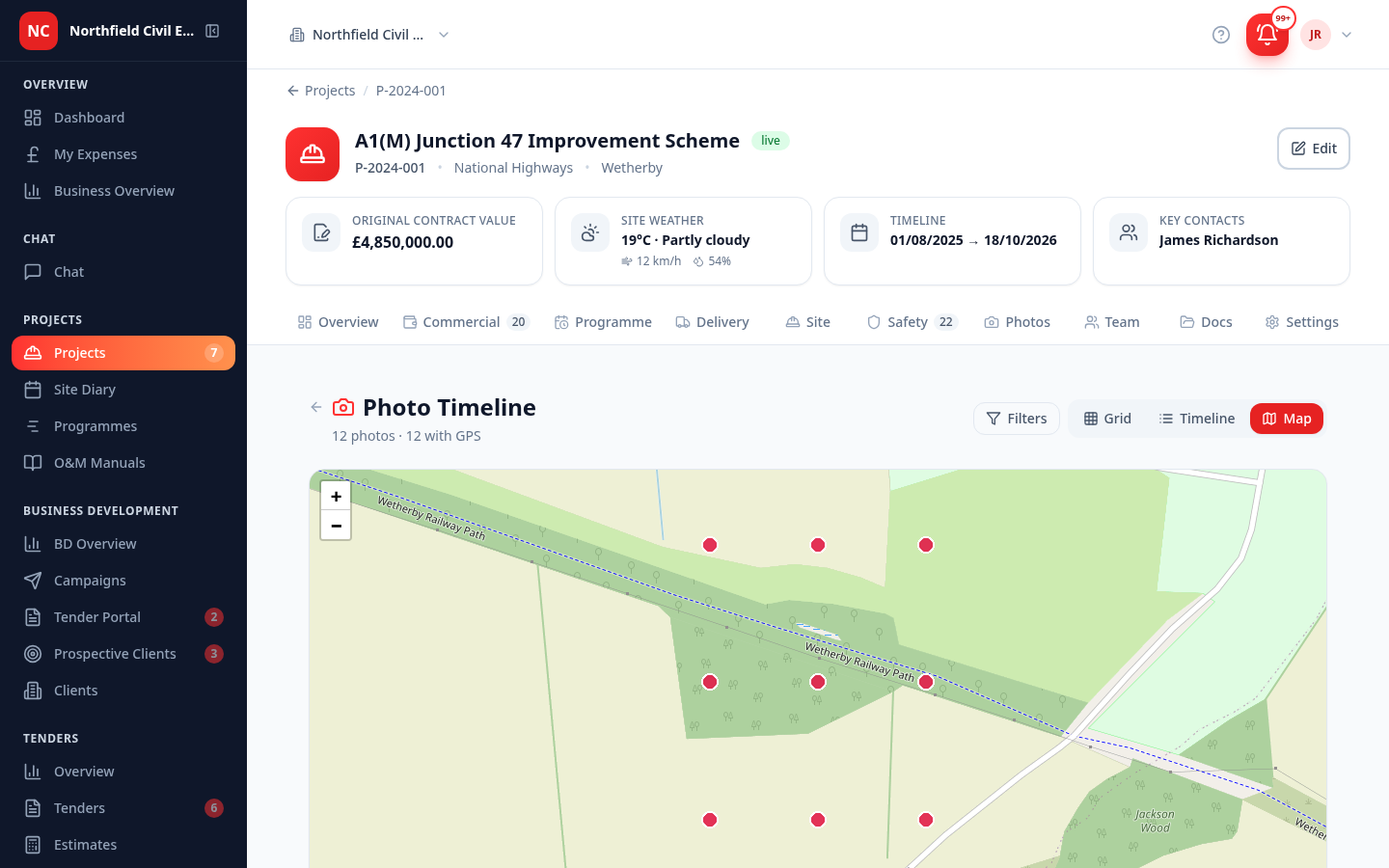Click the Projects breadcrumb link
This screenshot has height=868, width=1389.
click(x=321, y=91)
